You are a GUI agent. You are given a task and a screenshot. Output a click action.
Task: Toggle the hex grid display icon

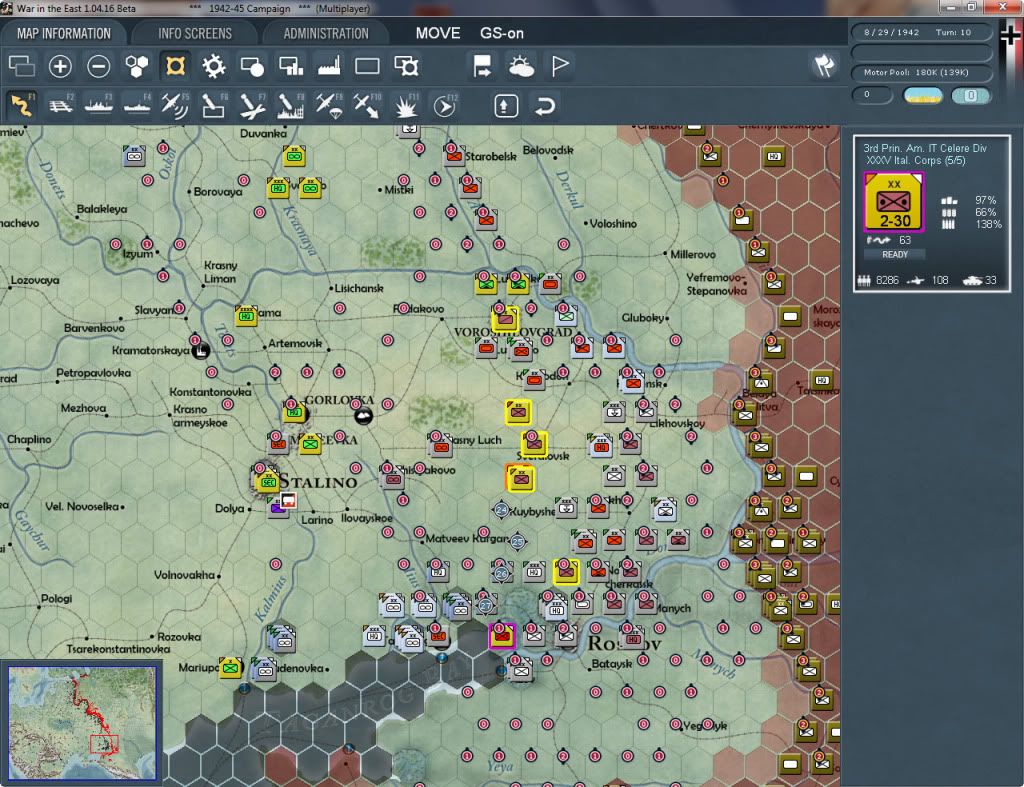coord(136,66)
